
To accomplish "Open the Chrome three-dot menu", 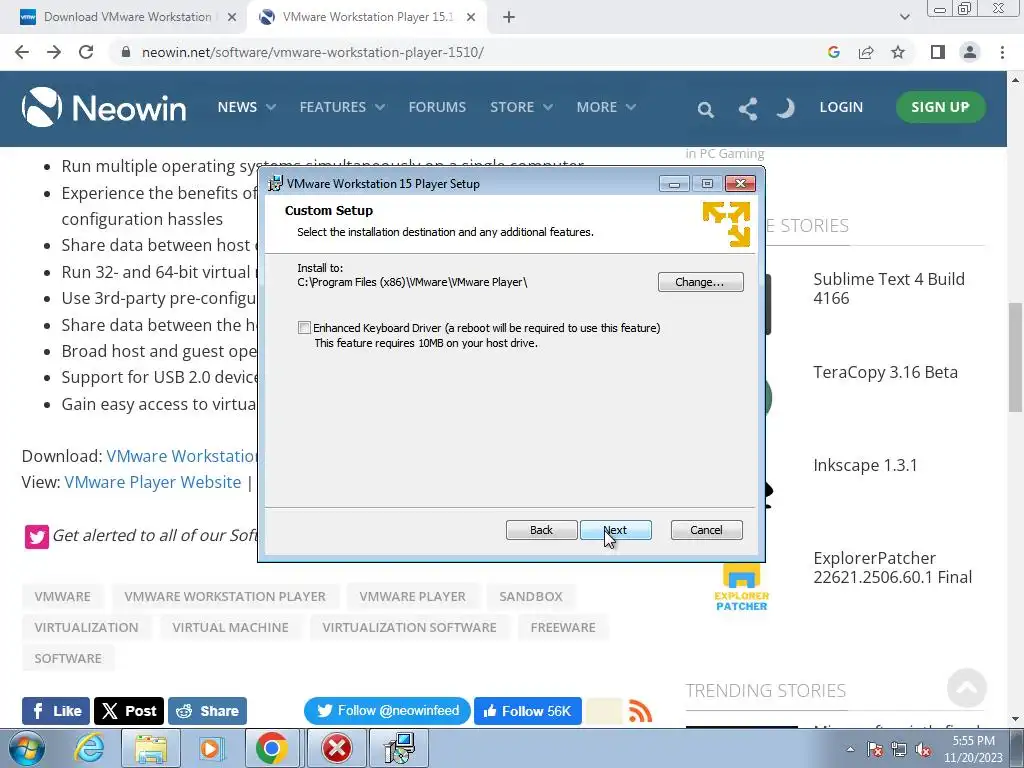I will pyautogui.click(x=1002, y=52).
